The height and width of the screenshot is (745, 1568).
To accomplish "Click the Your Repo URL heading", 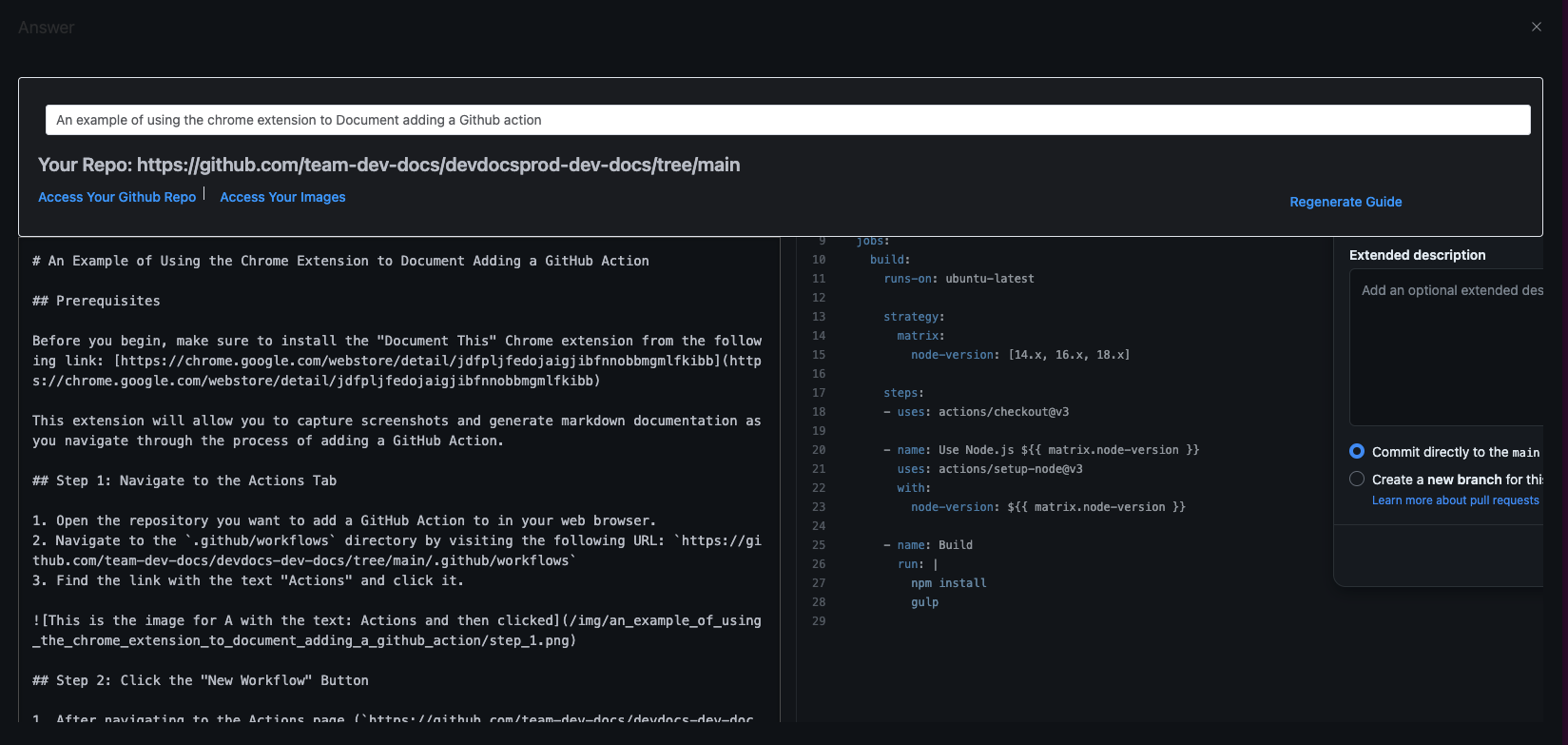I will (x=389, y=165).
